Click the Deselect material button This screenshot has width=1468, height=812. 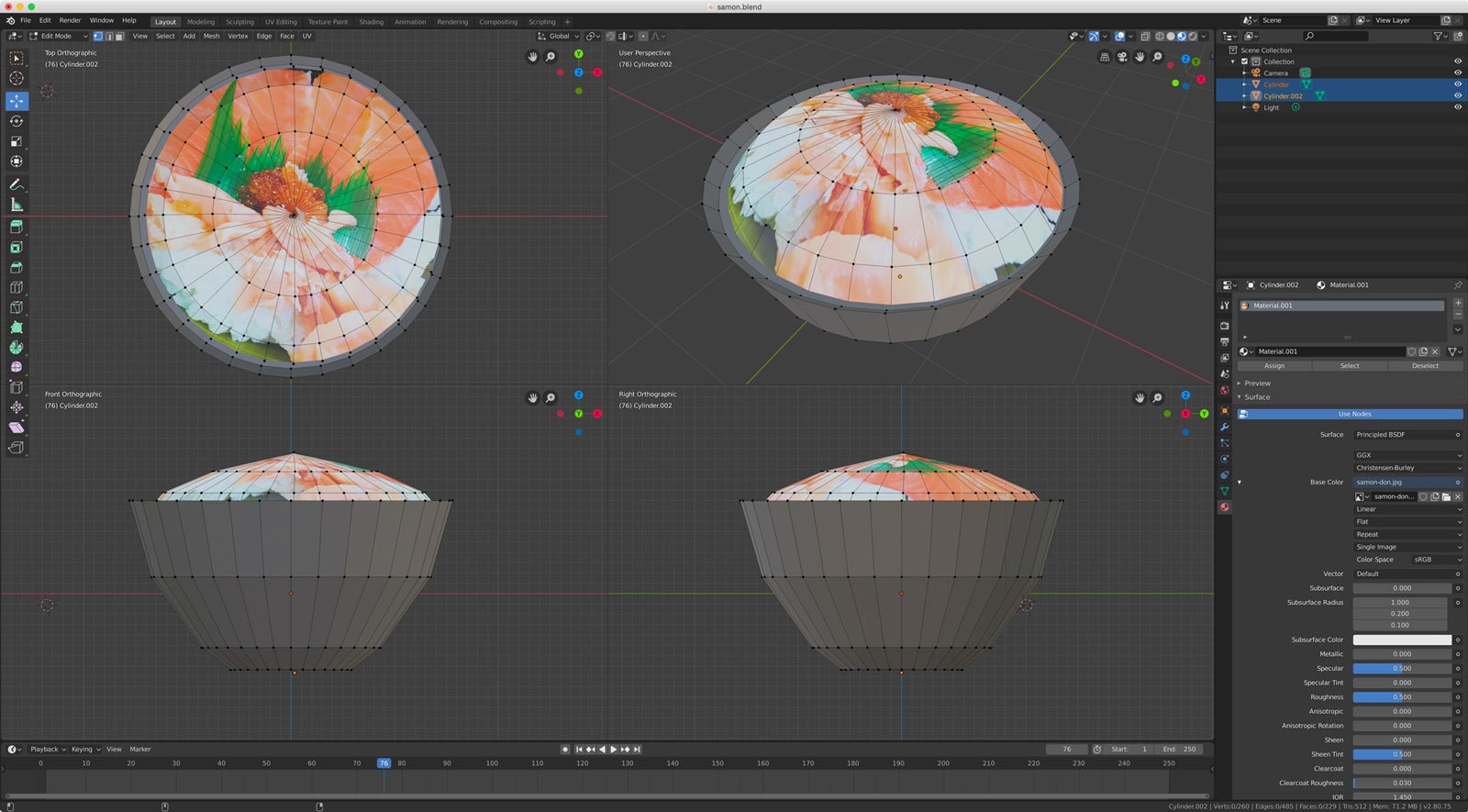click(x=1425, y=366)
